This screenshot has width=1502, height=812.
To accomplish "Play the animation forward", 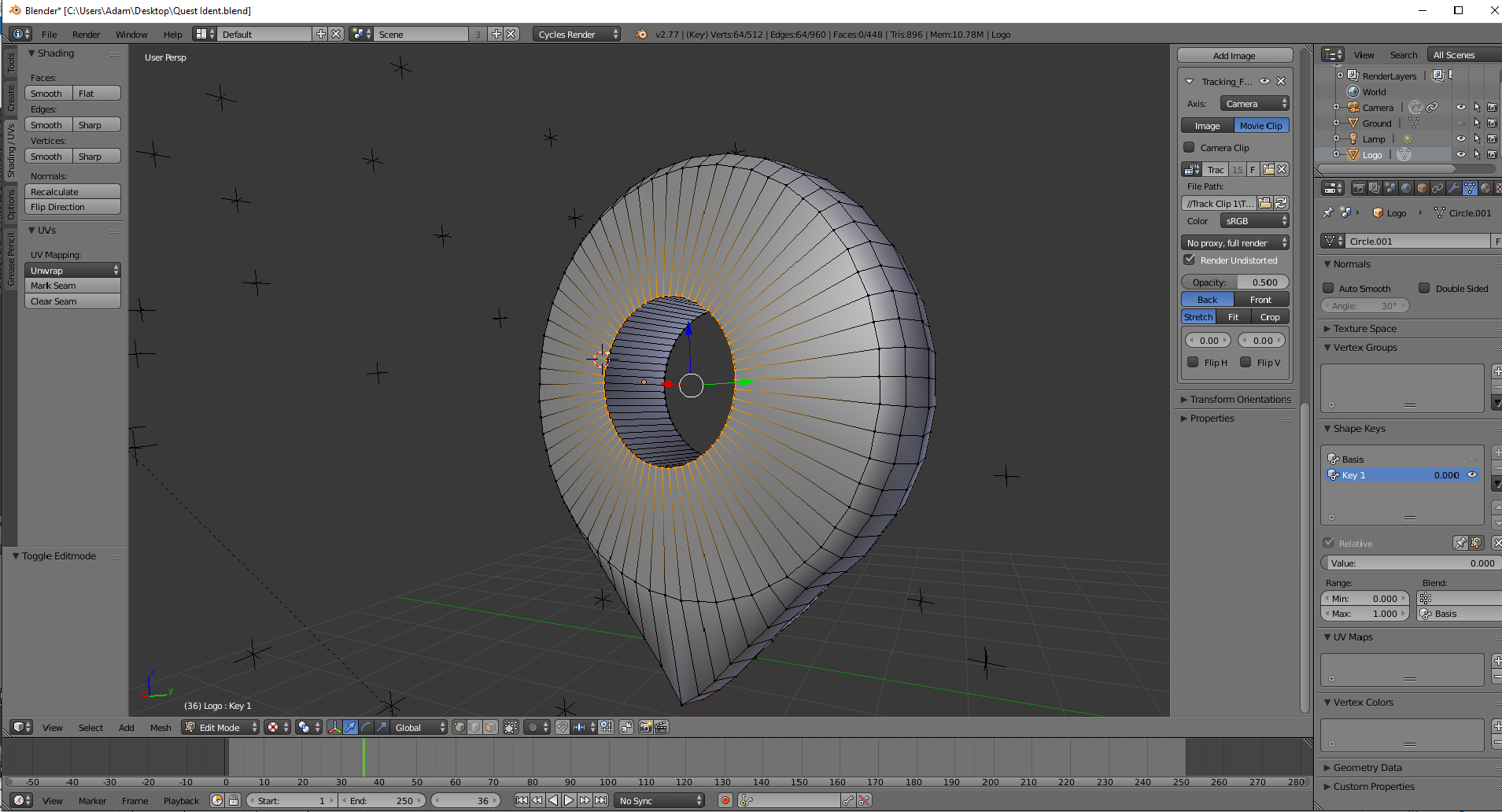I will (x=569, y=800).
